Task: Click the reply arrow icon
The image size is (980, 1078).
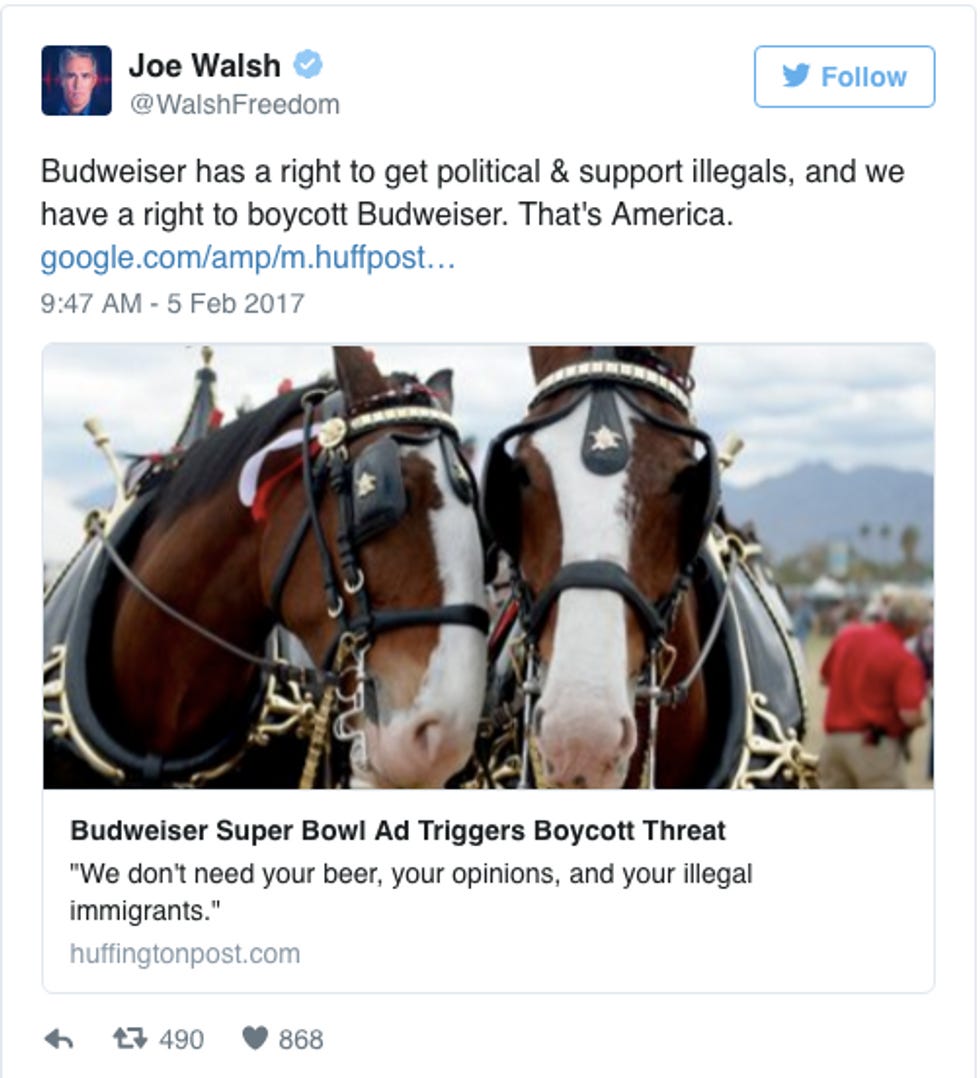Action: [x=59, y=1040]
